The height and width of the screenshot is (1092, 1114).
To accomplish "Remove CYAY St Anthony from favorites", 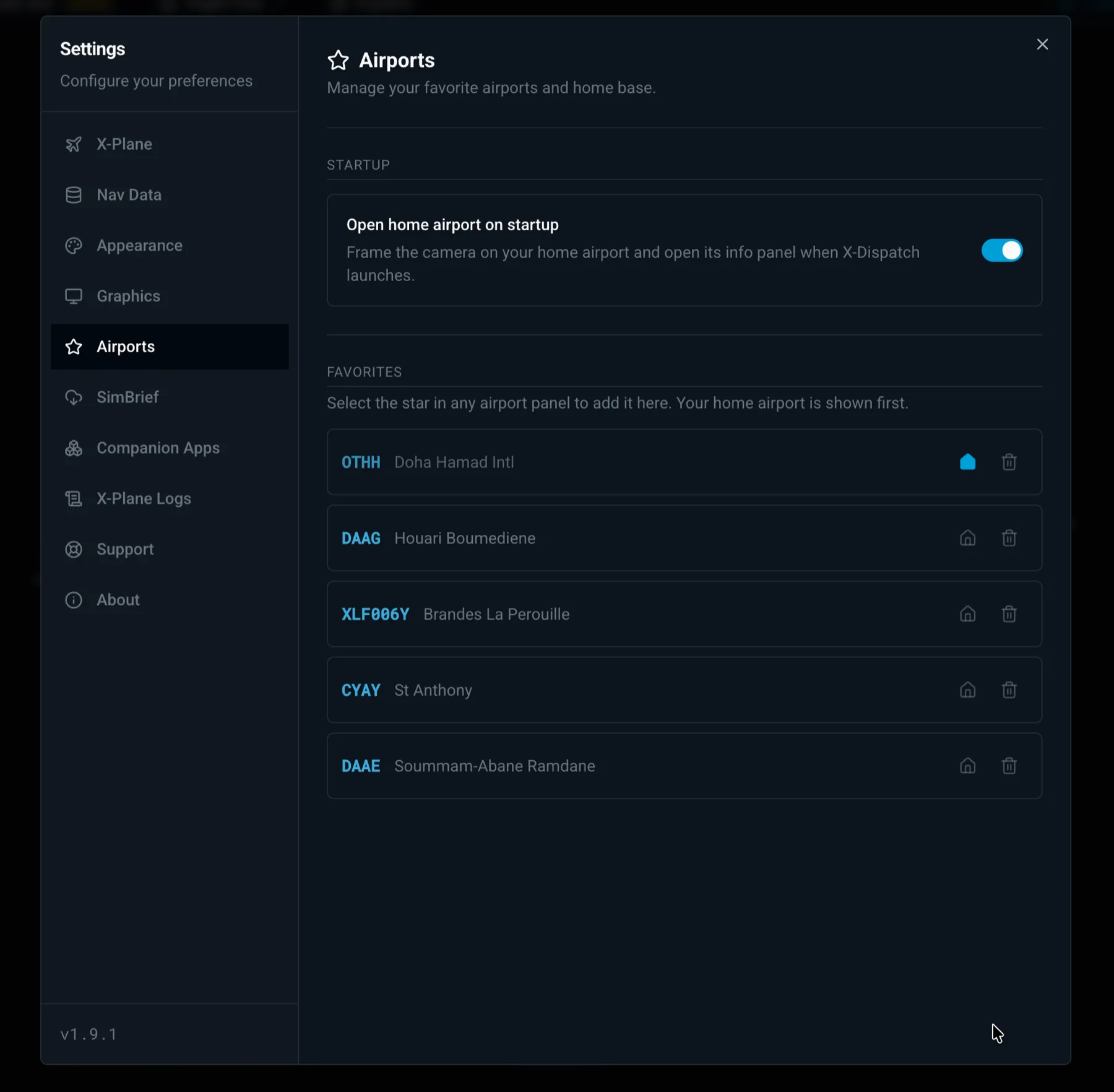I will [1009, 690].
